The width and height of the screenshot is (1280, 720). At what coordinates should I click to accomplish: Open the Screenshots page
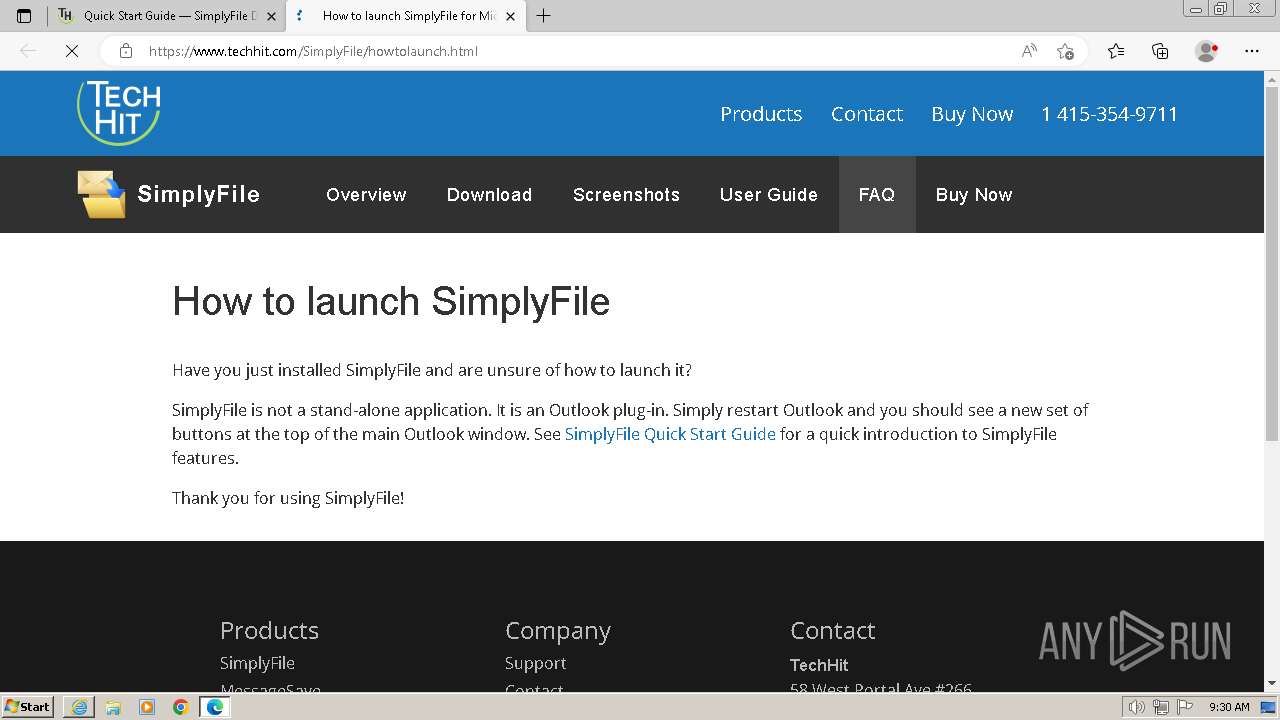pyautogui.click(x=626, y=195)
